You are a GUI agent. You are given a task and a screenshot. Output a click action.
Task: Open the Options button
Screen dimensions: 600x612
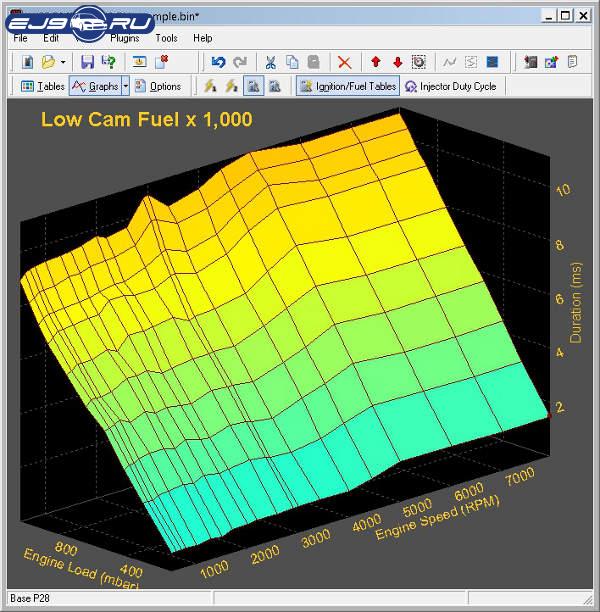click(158, 87)
